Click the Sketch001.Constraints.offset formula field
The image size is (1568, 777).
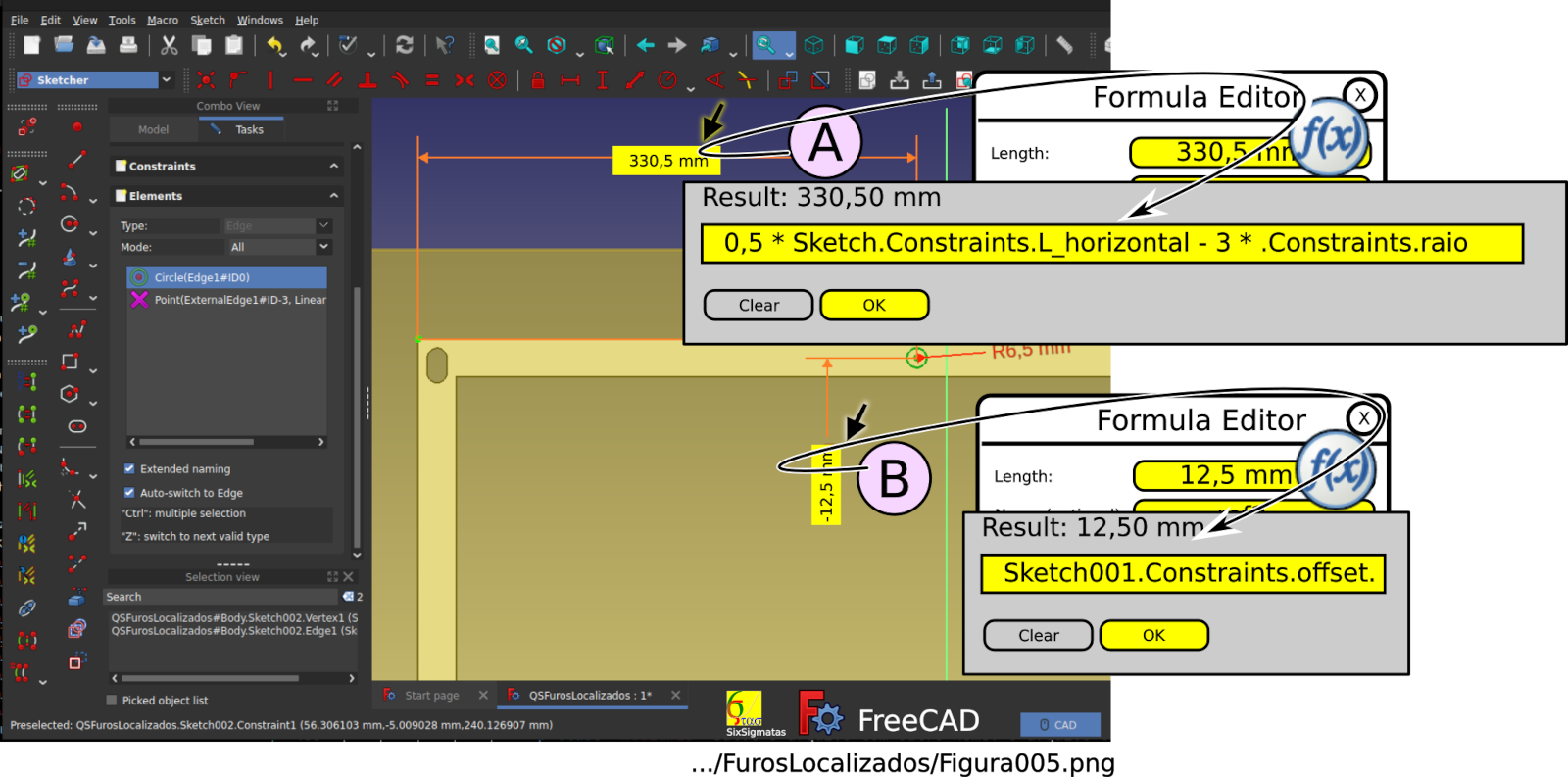[x=1183, y=573]
